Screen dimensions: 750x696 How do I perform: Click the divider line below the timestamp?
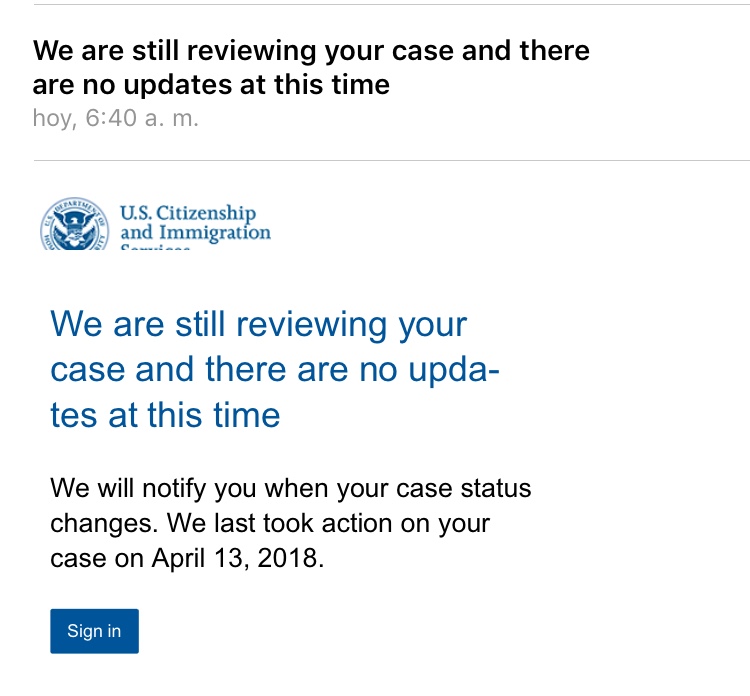392,161
